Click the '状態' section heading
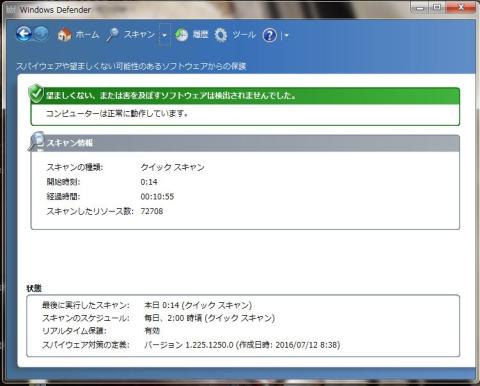The image size is (480, 386). [x=34, y=288]
